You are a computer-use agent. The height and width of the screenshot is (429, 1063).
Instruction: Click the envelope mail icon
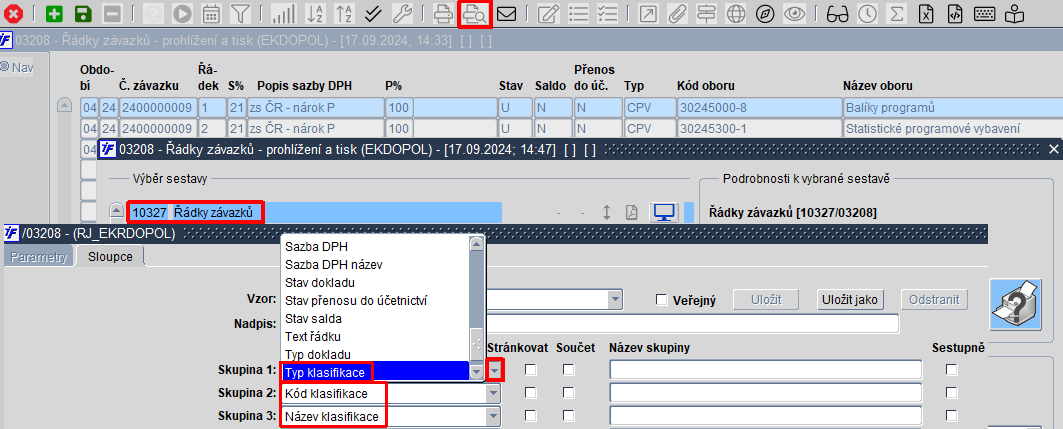[x=506, y=13]
